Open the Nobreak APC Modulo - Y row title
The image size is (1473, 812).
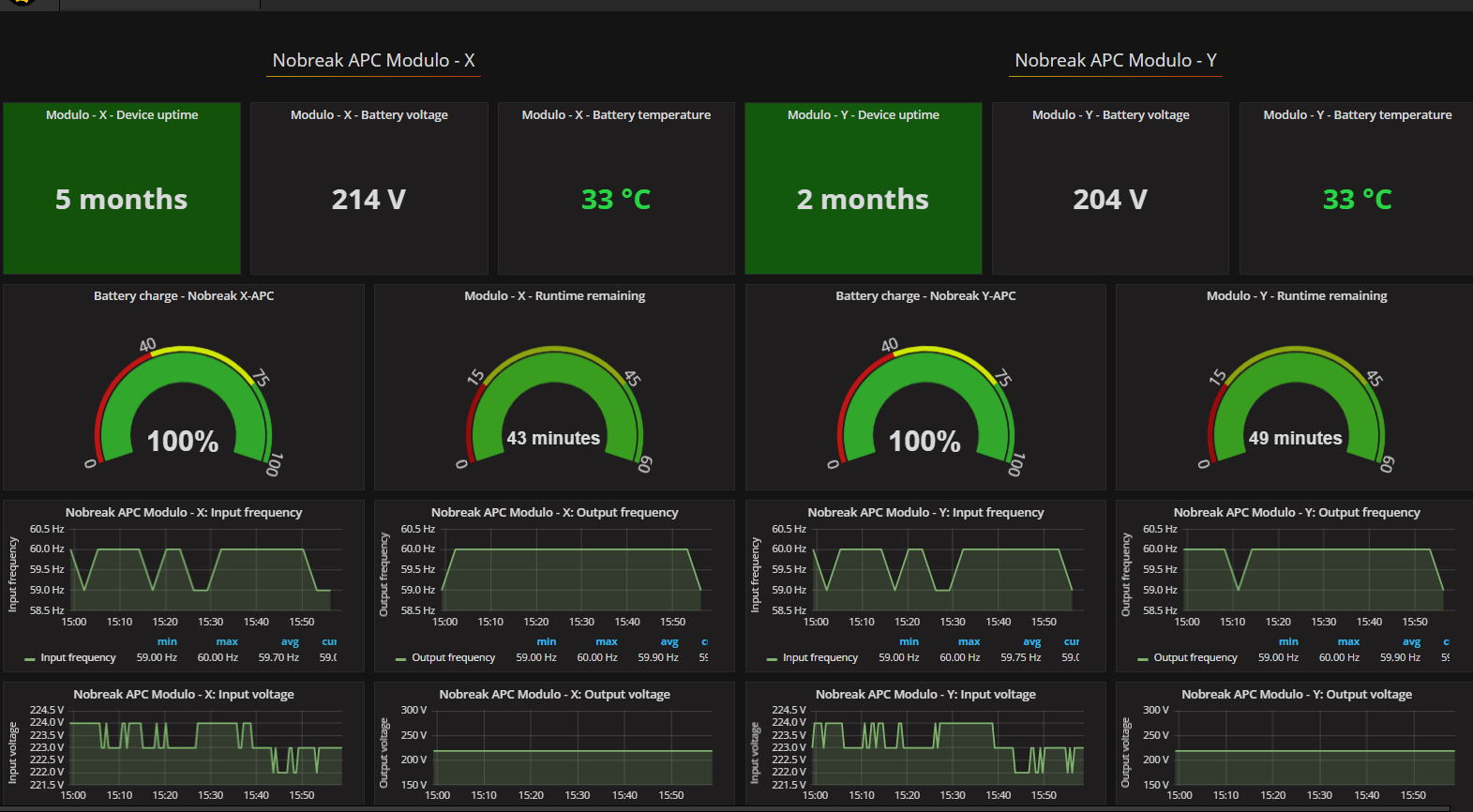pos(1116,60)
